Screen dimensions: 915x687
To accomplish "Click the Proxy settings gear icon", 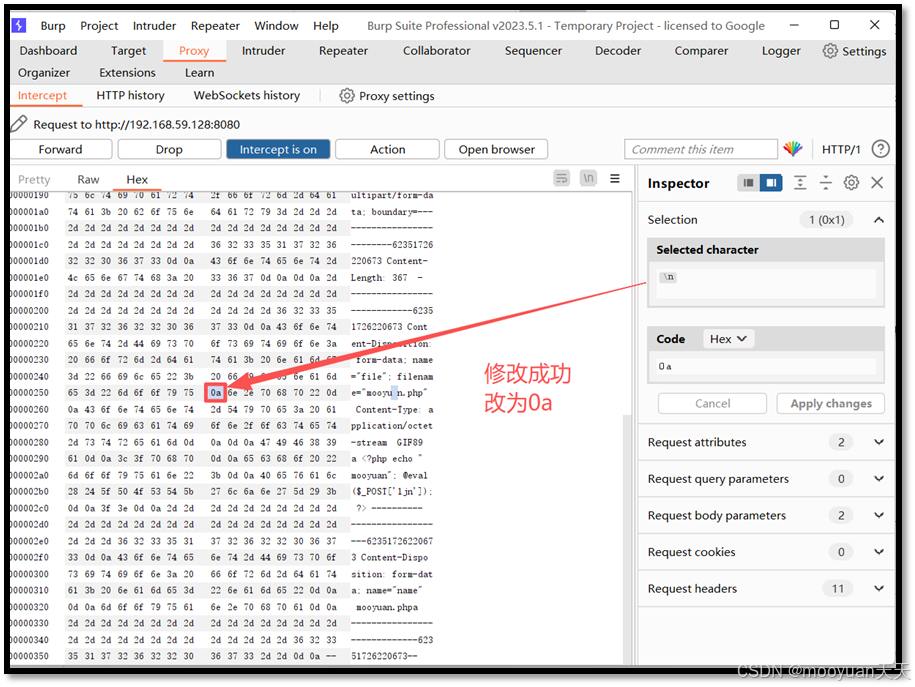I will [x=347, y=96].
